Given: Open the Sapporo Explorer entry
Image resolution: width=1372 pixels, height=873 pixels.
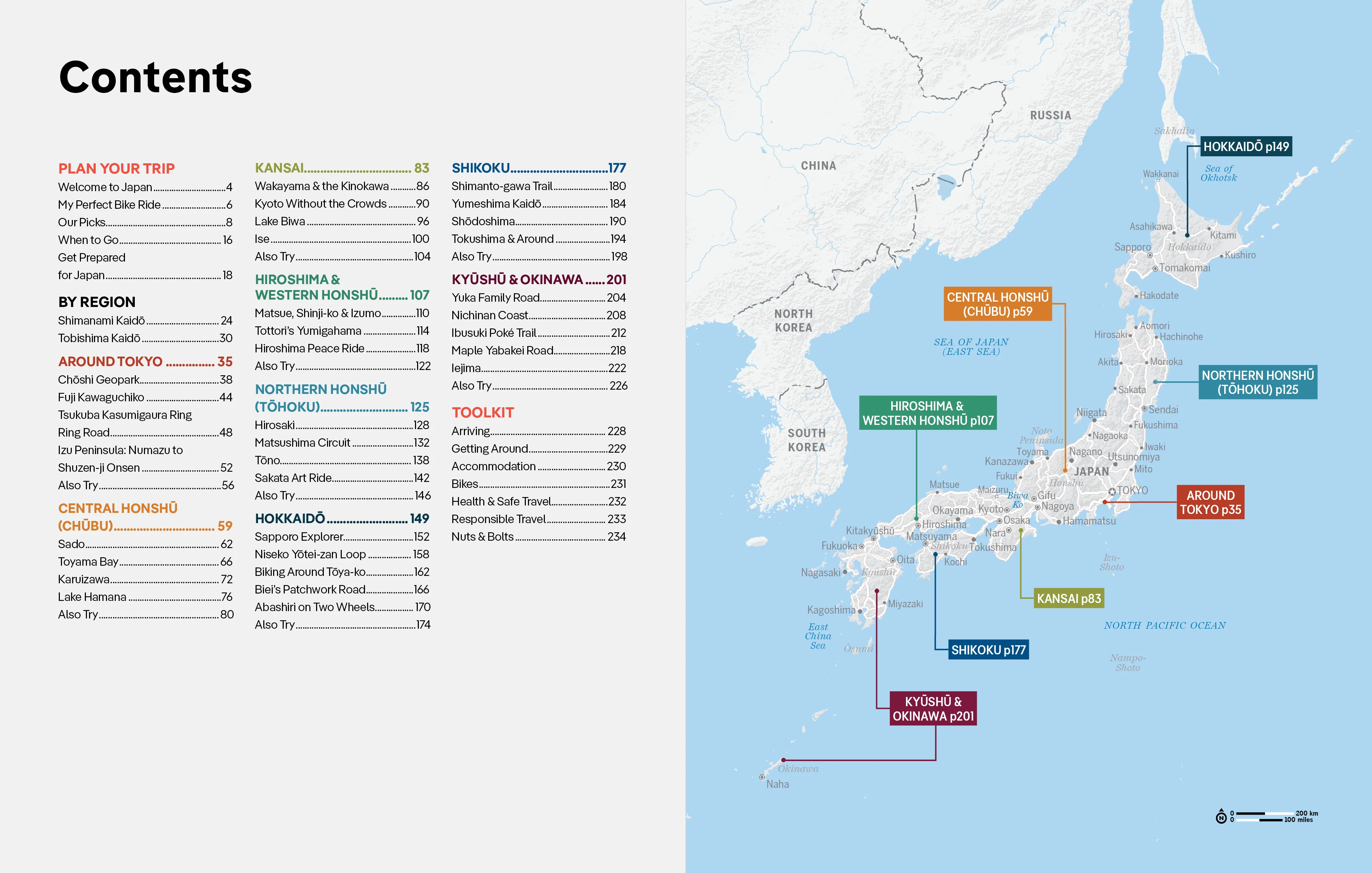Looking at the screenshot, I should (x=299, y=537).
